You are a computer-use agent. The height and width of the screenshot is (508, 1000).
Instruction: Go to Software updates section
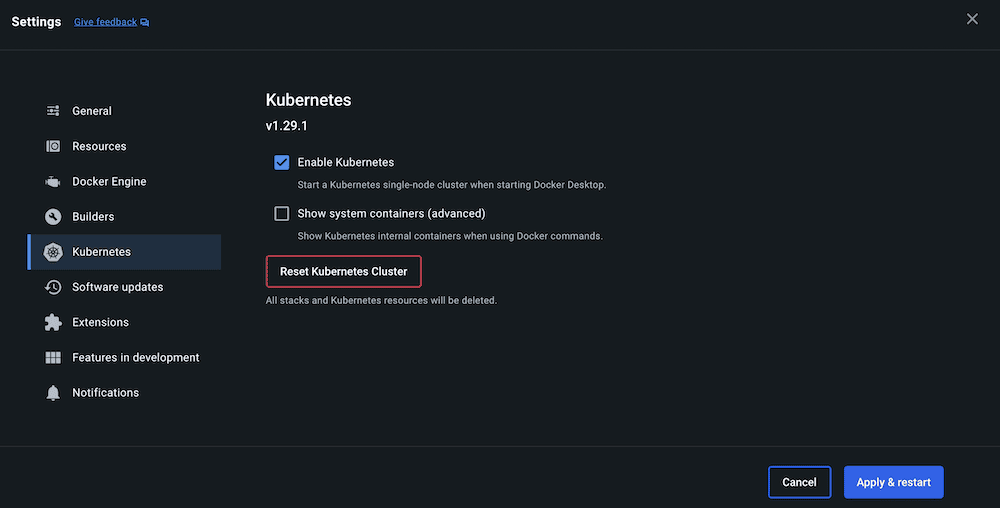[117, 287]
